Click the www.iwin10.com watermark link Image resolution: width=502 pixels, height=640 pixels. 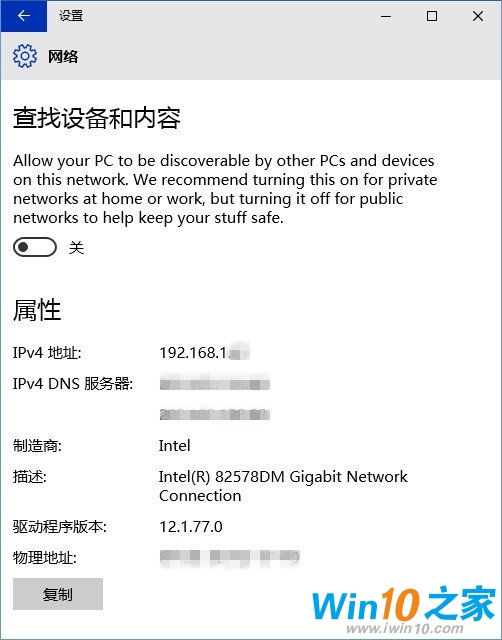[x=405, y=628]
